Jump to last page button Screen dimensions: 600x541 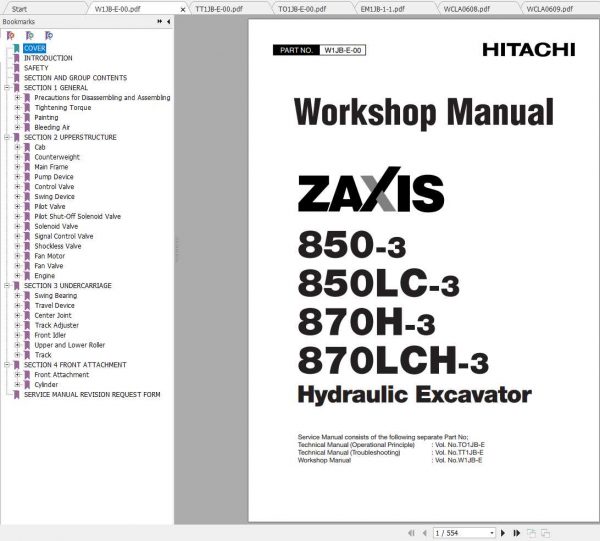coord(516,533)
